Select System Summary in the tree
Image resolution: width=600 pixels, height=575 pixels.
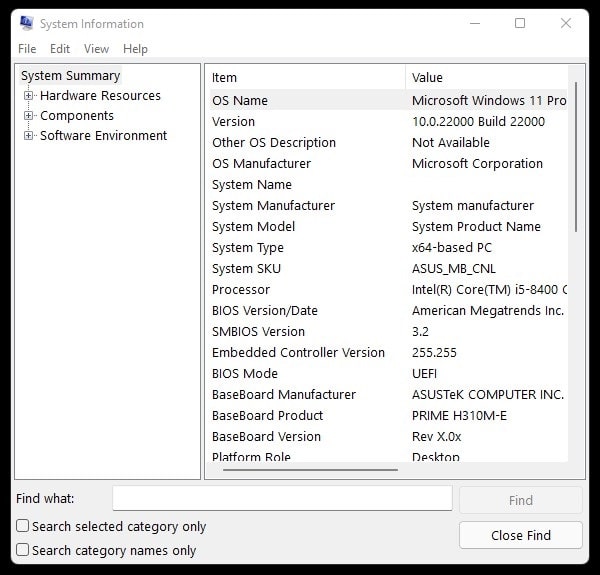(71, 76)
